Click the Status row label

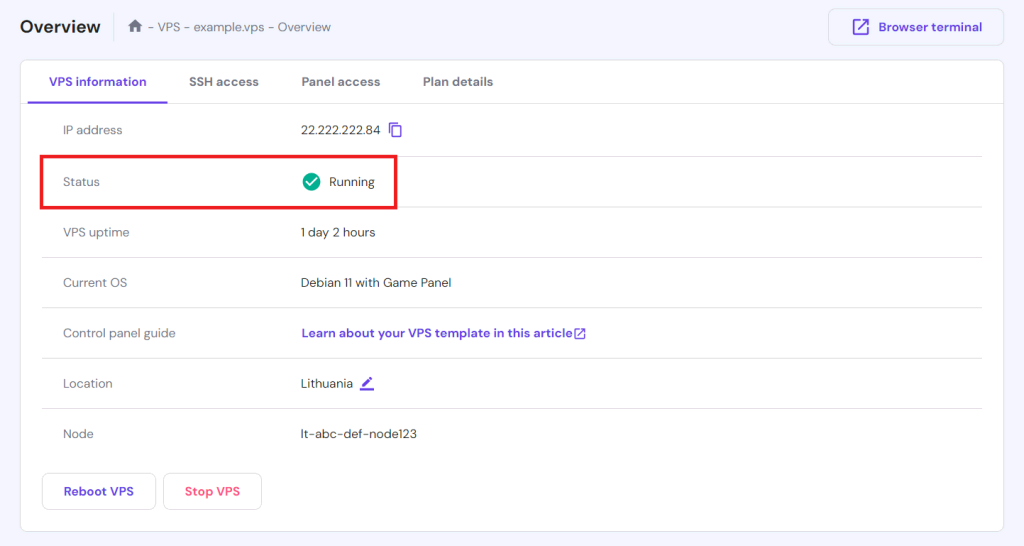[81, 182]
